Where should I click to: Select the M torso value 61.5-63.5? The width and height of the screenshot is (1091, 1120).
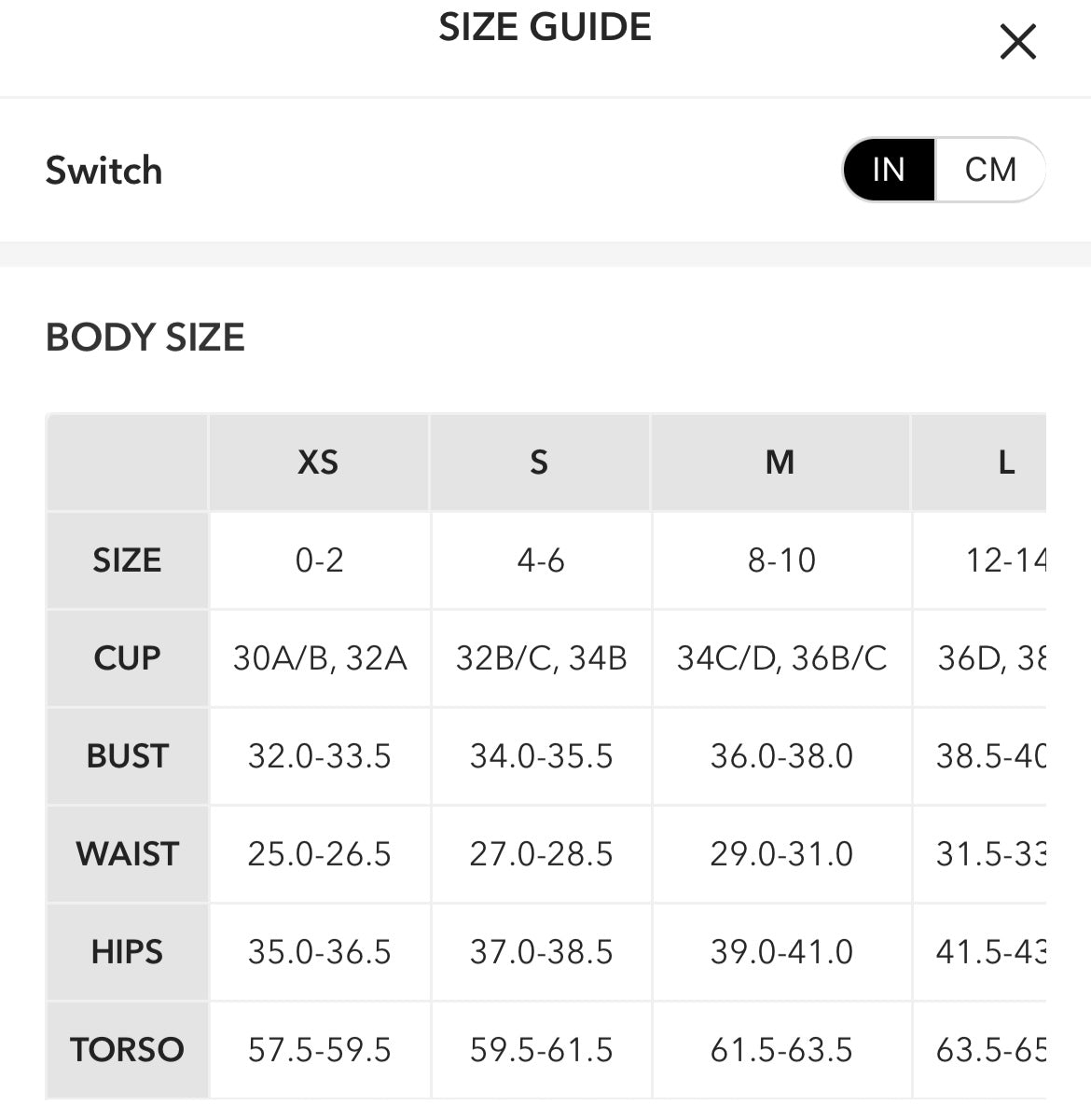[x=781, y=1050]
